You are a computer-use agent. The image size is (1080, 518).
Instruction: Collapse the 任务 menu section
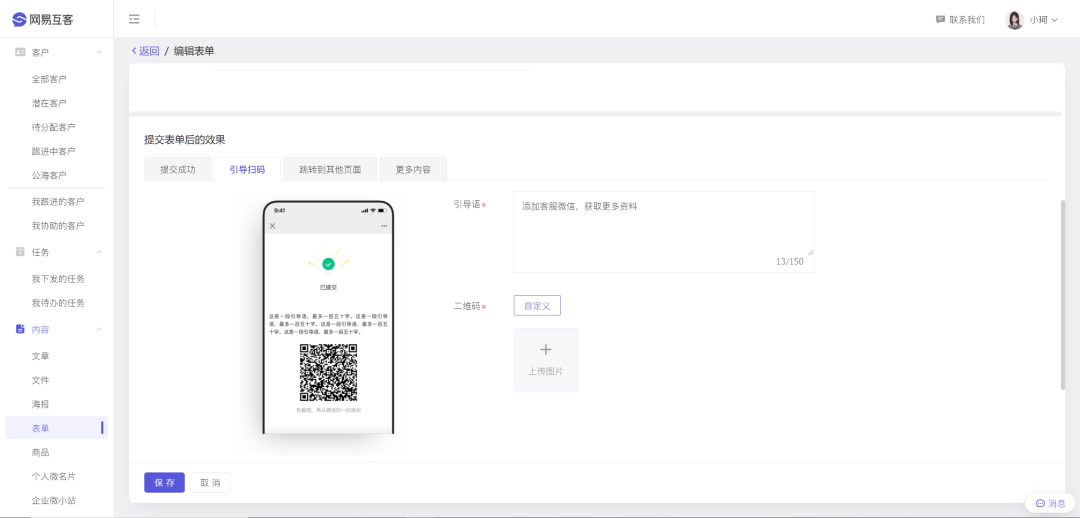(x=99, y=252)
